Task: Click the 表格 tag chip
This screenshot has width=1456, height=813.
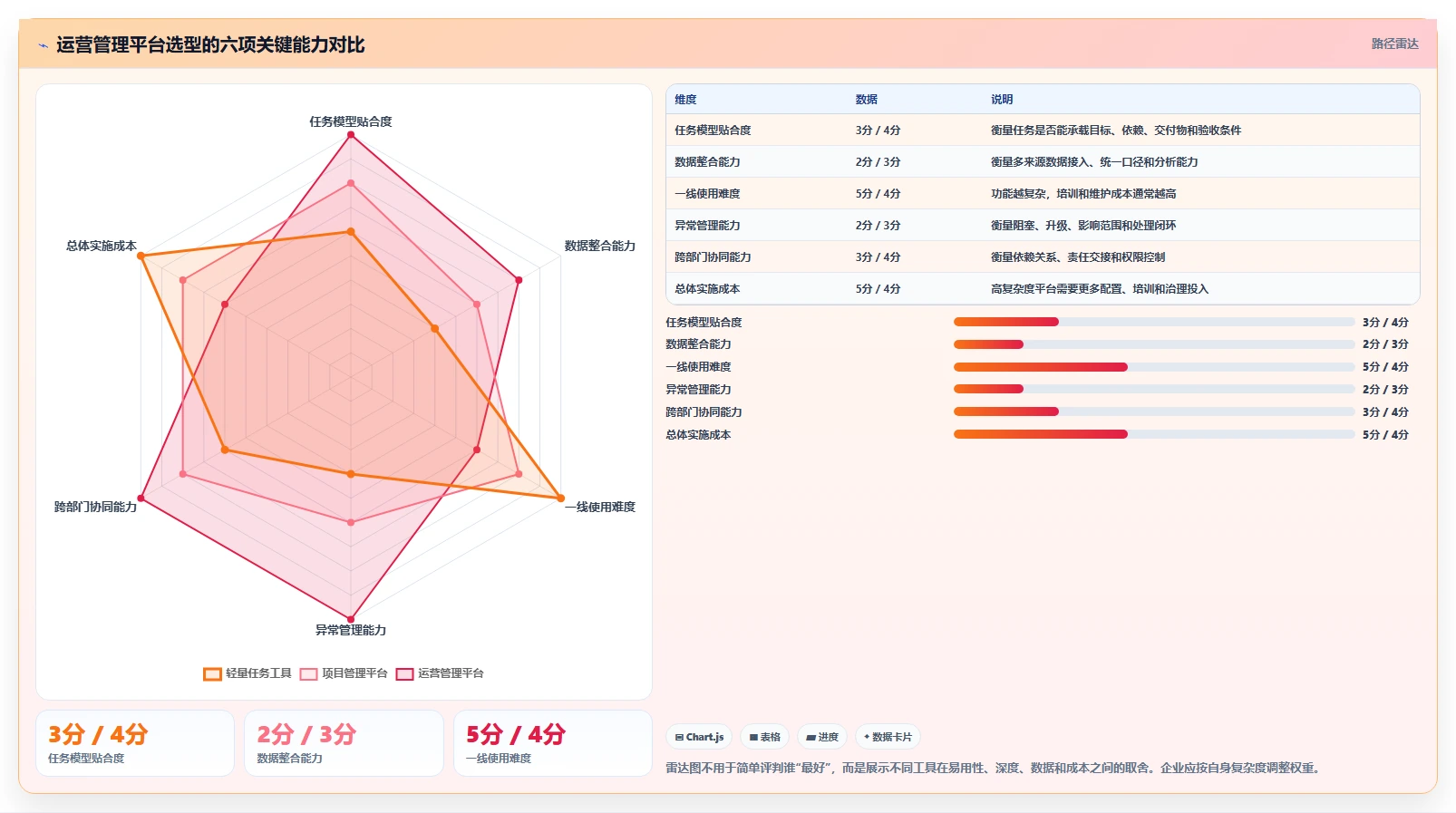Action: click(764, 737)
